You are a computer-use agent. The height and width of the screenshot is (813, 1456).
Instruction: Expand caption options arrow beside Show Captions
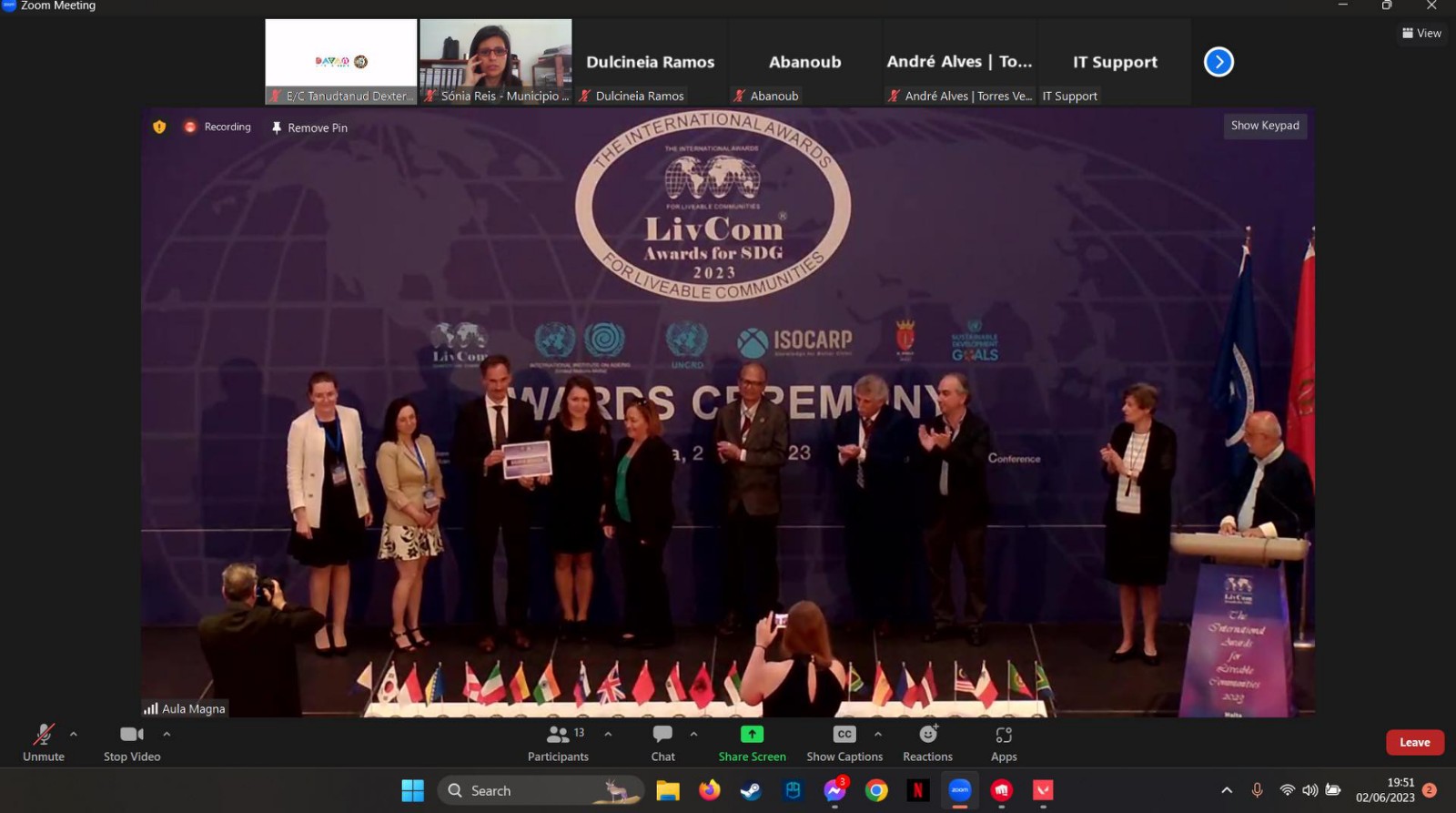click(x=878, y=734)
